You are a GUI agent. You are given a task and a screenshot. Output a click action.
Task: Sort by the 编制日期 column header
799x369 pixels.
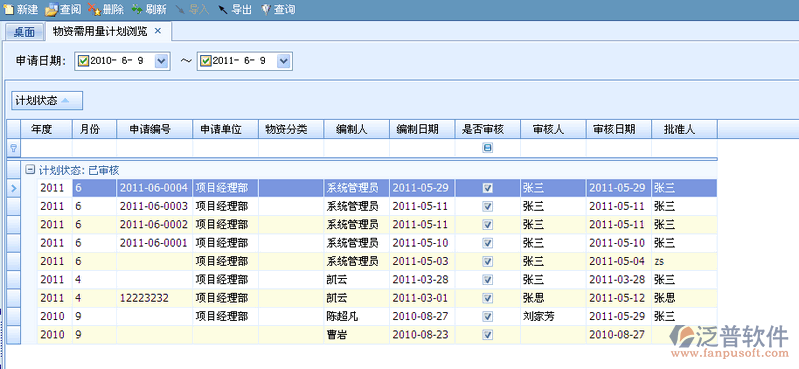tap(422, 129)
